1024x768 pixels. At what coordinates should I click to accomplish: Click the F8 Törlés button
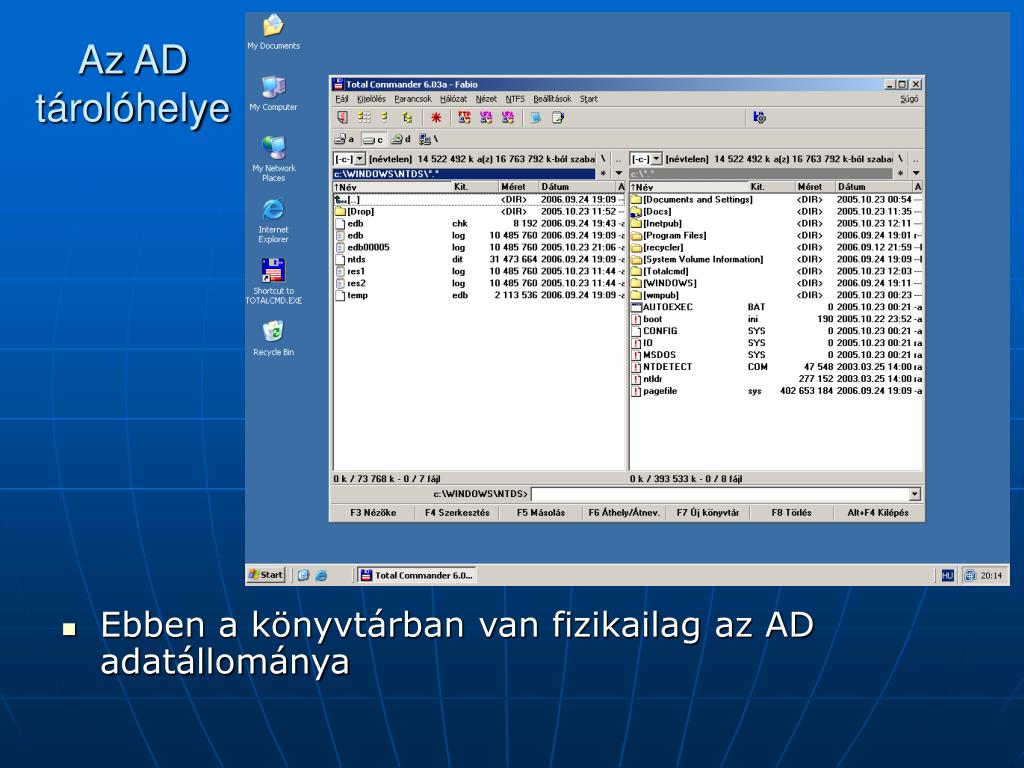[792, 513]
